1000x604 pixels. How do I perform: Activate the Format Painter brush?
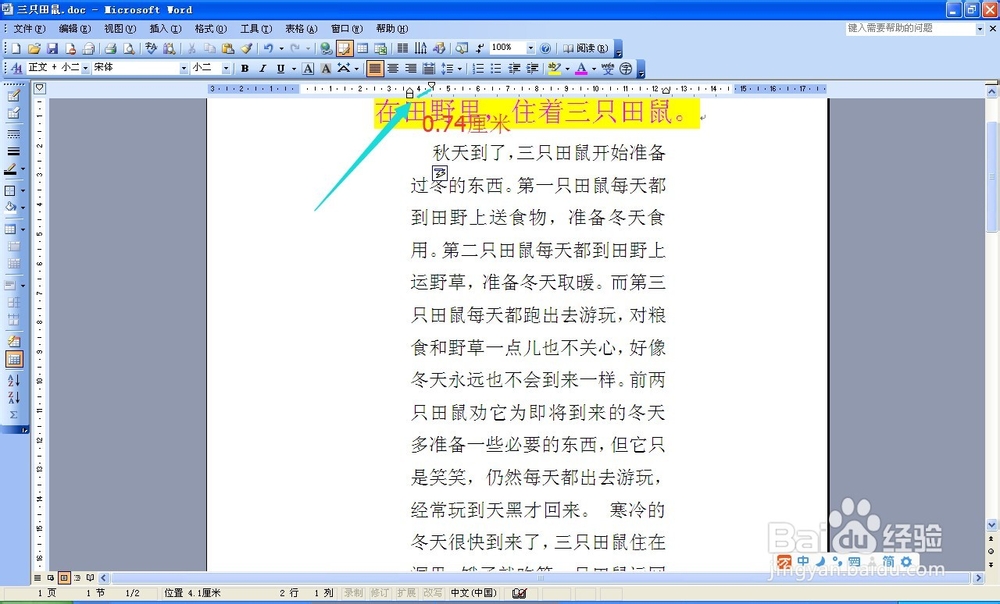tap(246, 48)
